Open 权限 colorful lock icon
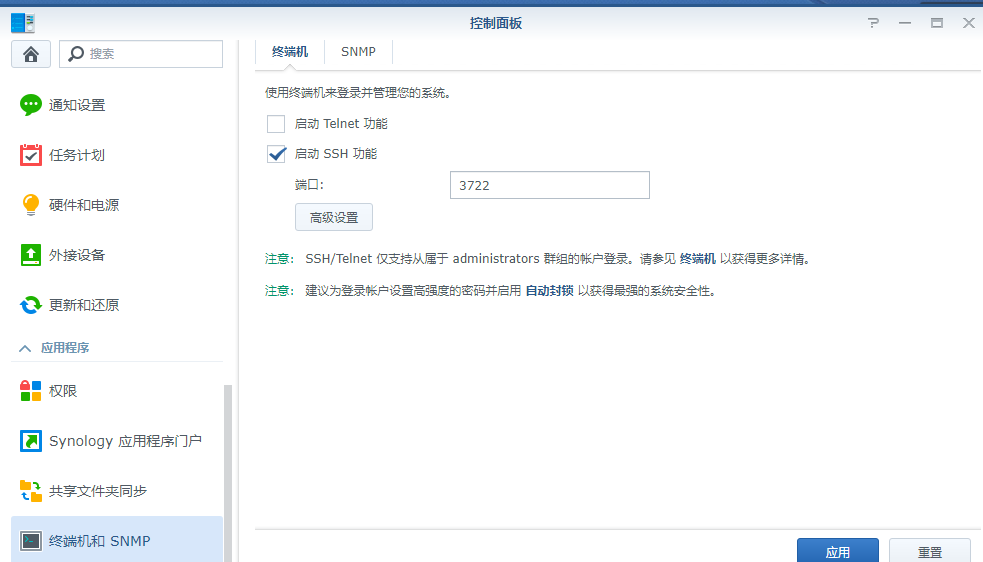 click(31, 391)
